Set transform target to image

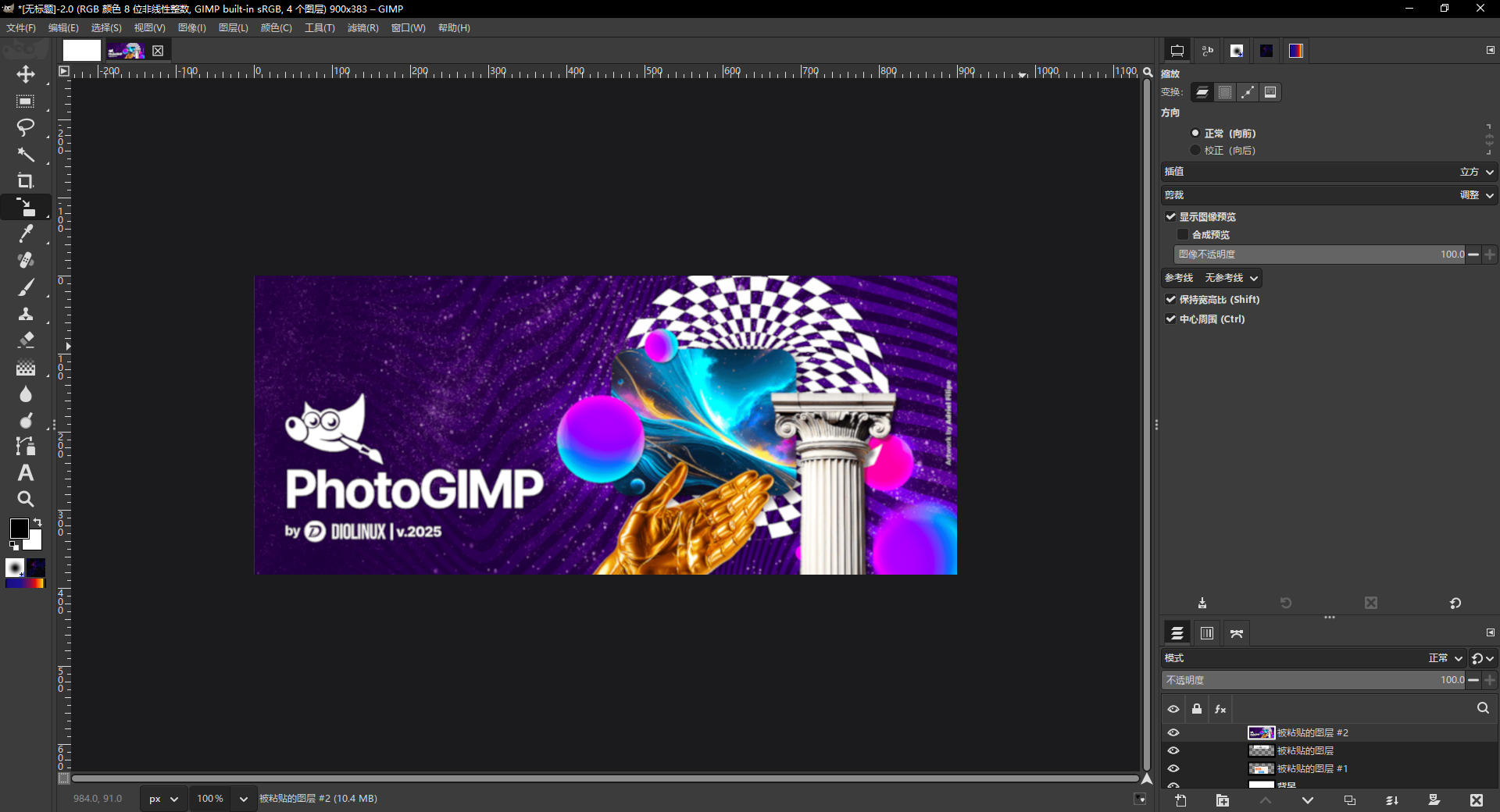pos(1270,92)
